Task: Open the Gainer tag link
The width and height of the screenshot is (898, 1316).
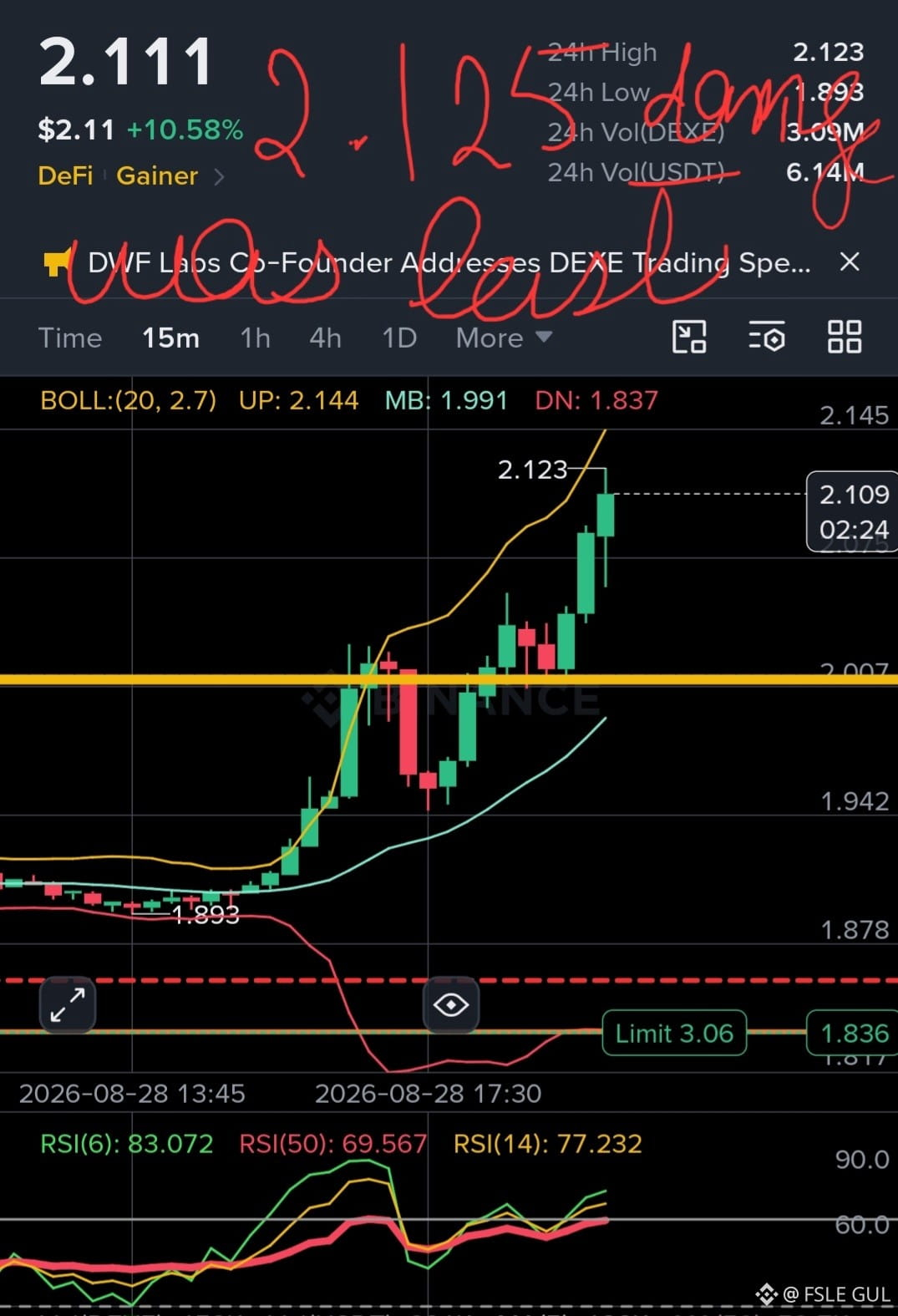Action: (x=157, y=176)
